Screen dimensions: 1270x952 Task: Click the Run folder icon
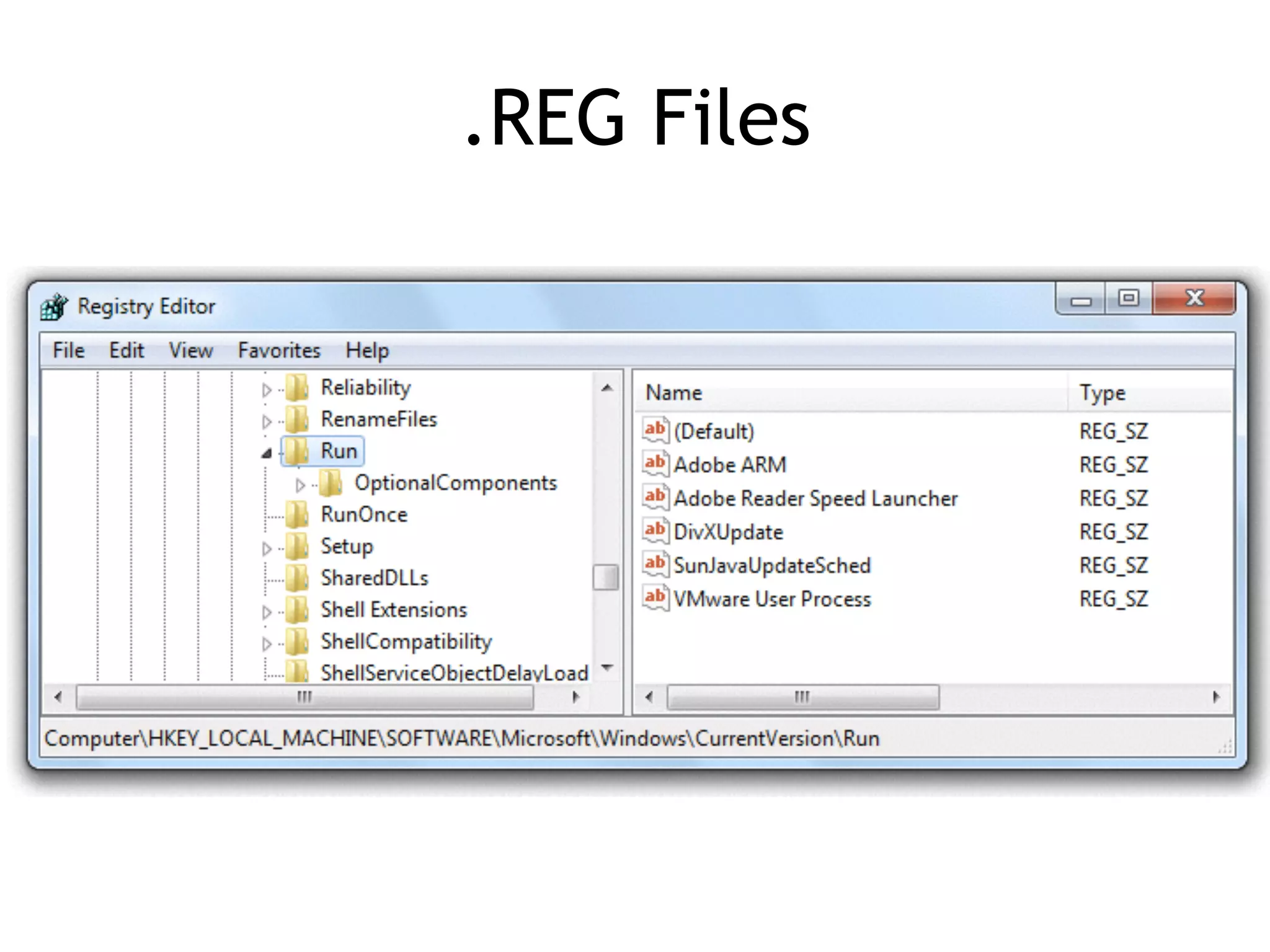coord(298,451)
